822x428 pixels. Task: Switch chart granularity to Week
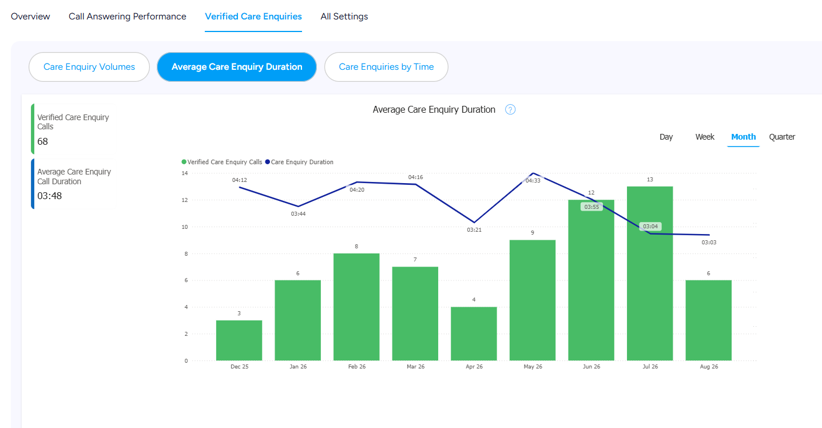click(x=705, y=137)
